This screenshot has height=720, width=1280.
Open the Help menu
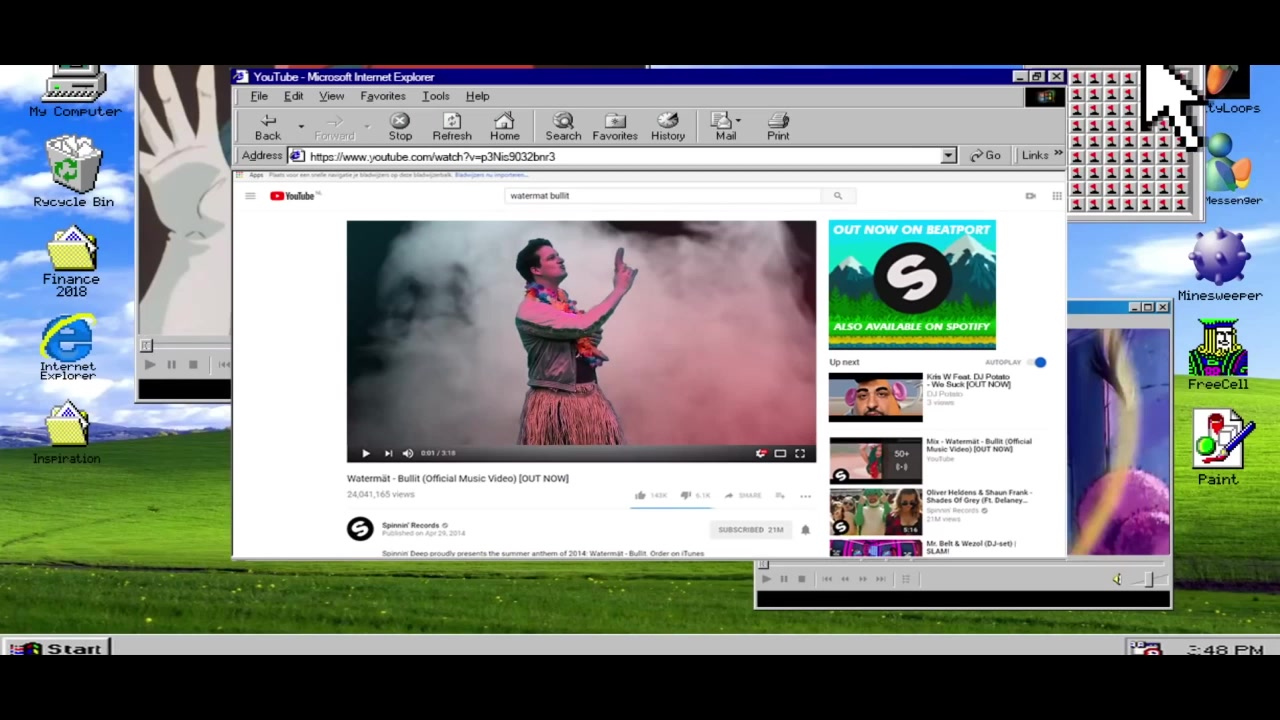pos(477,96)
